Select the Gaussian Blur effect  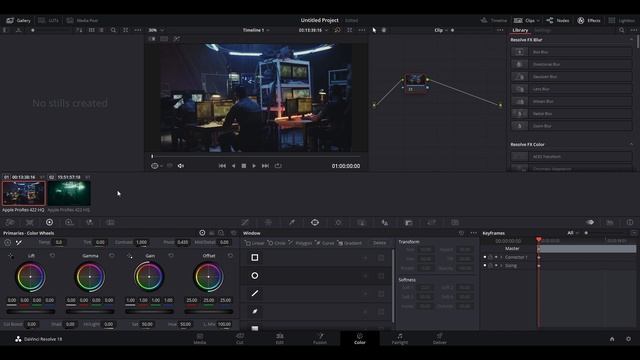click(571, 76)
